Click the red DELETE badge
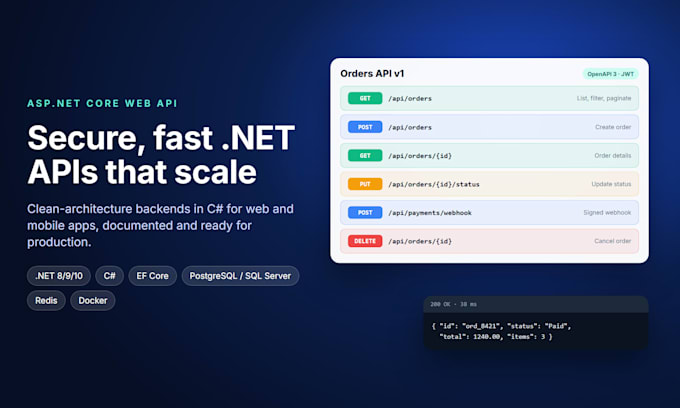Image resolution: width=680 pixels, height=408 pixels. [x=365, y=241]
